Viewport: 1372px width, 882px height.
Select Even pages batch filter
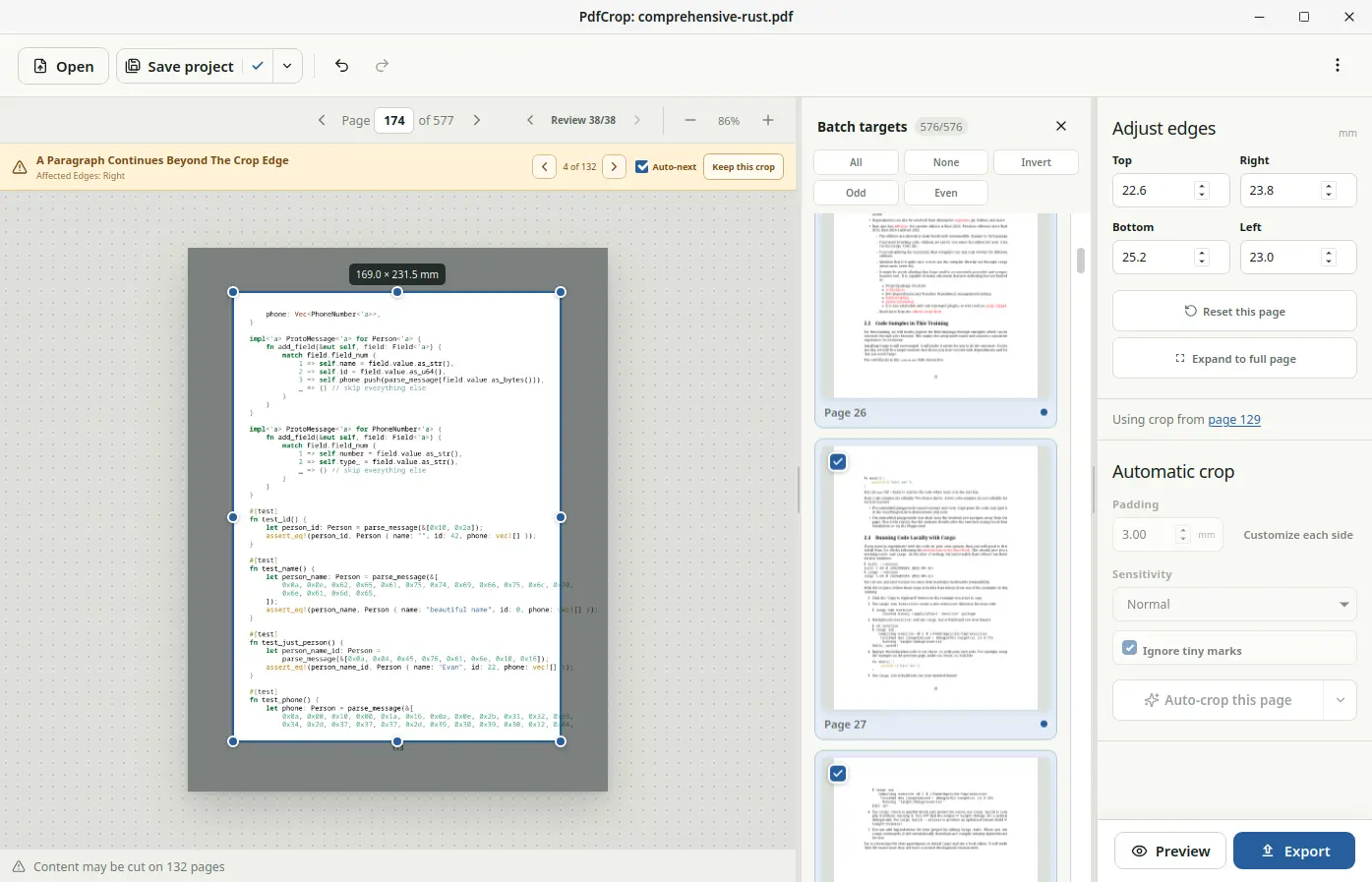click(946, 193)
